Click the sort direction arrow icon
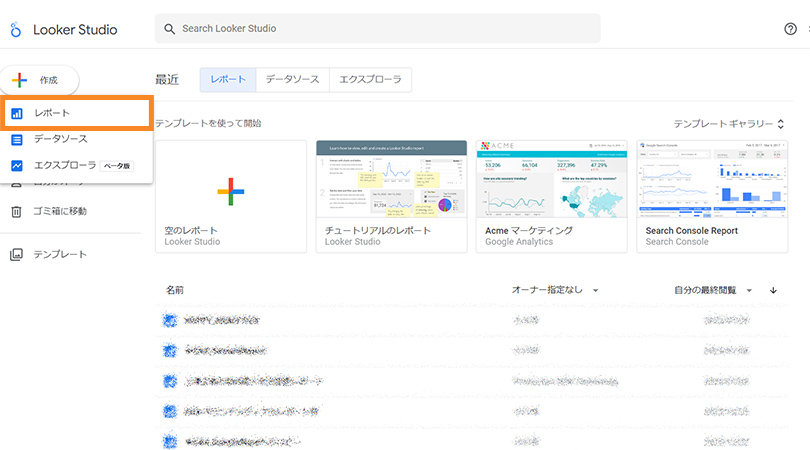The height and width of the screenshot is (450, 810). pos(773,290)
